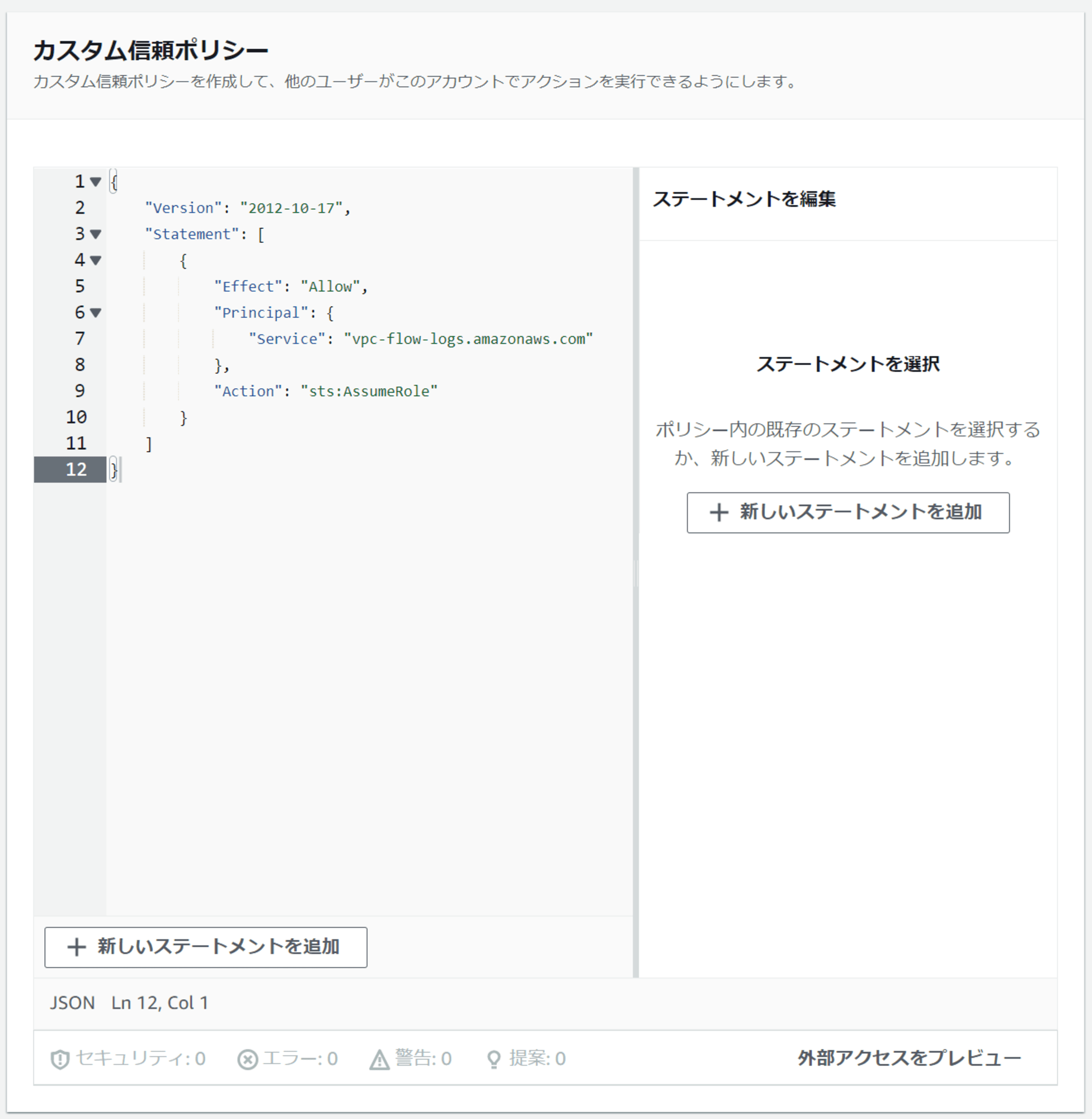Click the ステートメントを選択 heading

pyautogui.click(x=848, y=364)
